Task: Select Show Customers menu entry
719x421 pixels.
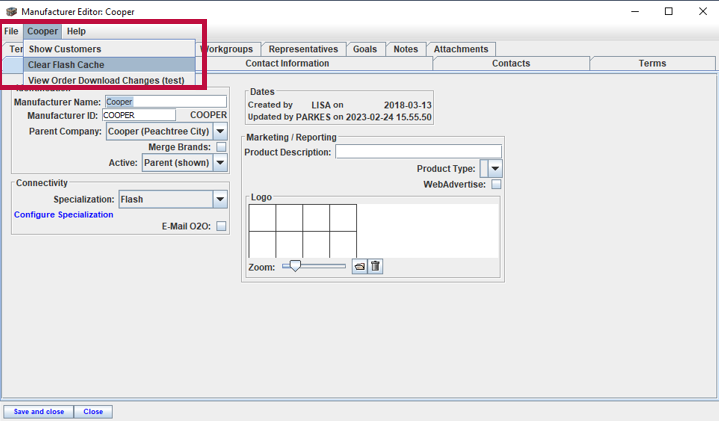Action: (x=110, y=49)
